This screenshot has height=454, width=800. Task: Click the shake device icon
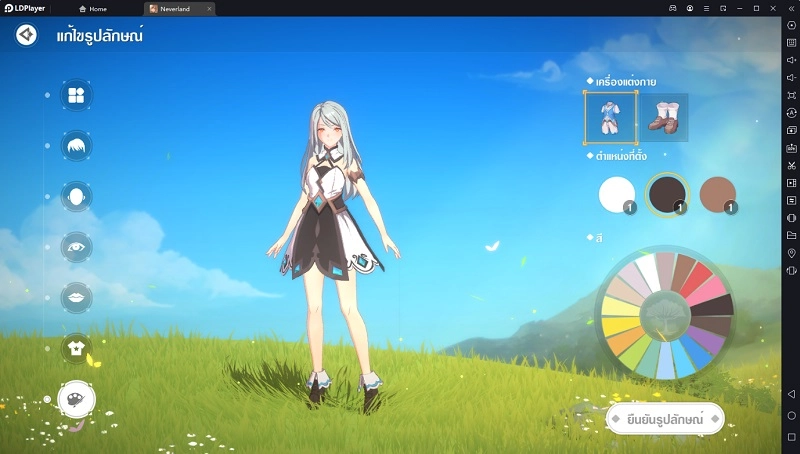(x=791, y=270)
